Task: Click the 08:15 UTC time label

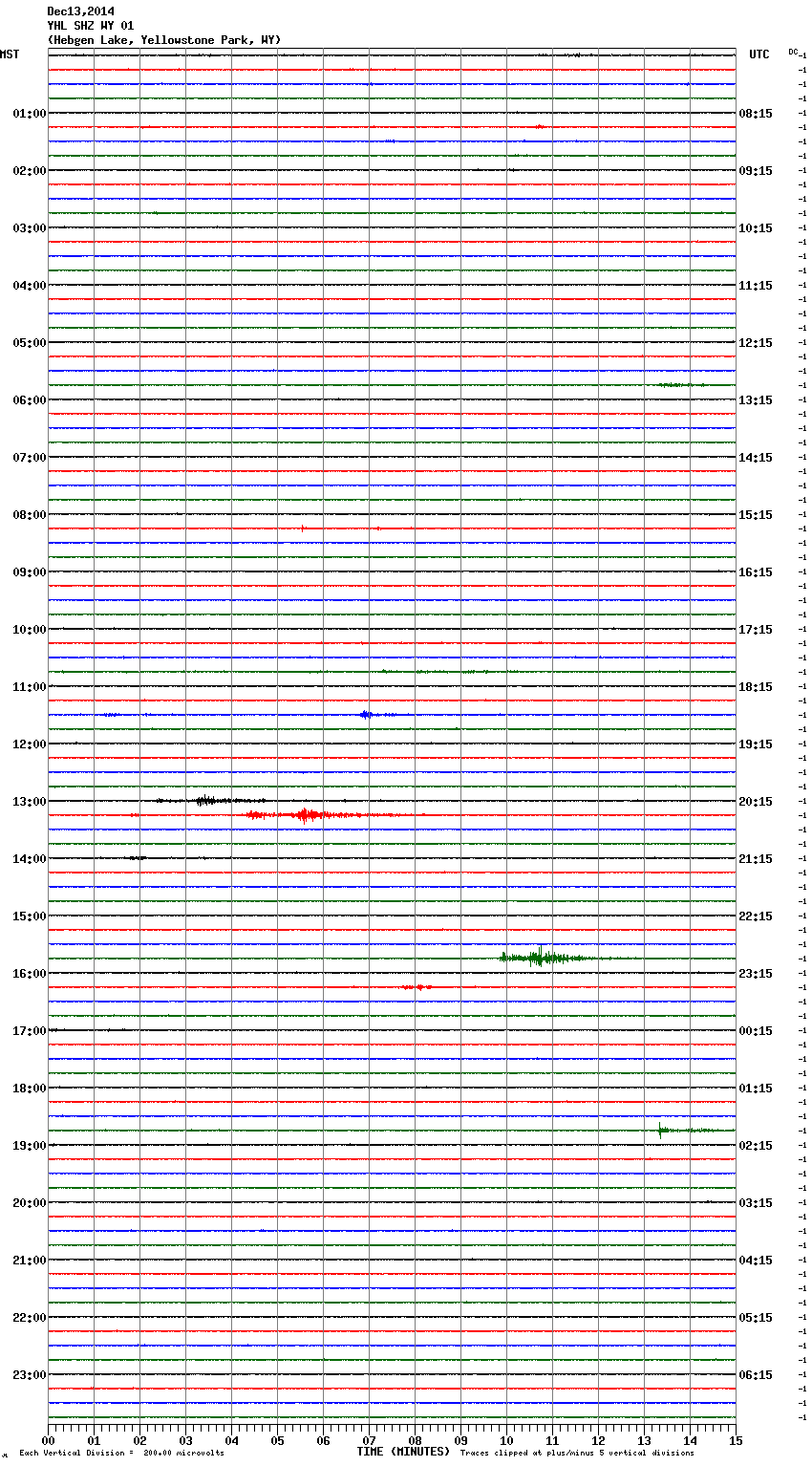Action: [x=756, y=114]
